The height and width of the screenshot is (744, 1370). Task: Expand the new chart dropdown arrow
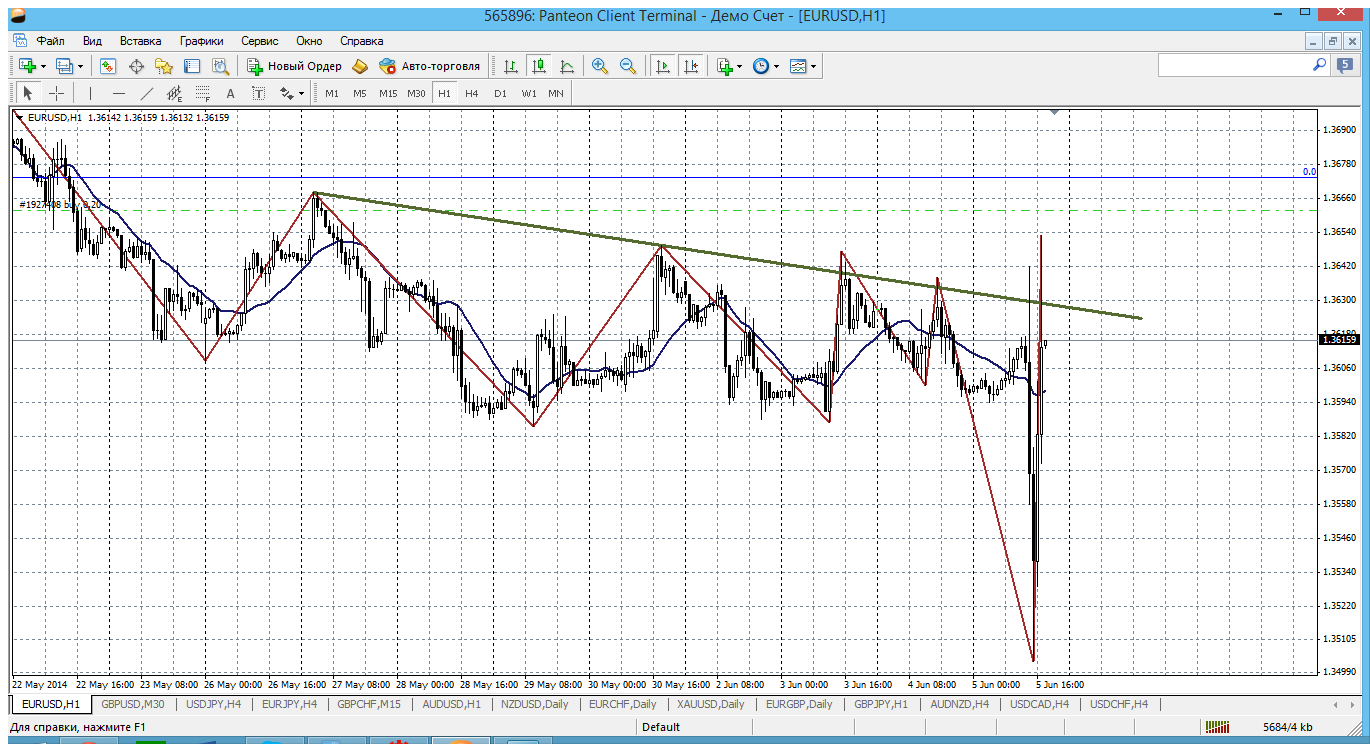[43, 66]
